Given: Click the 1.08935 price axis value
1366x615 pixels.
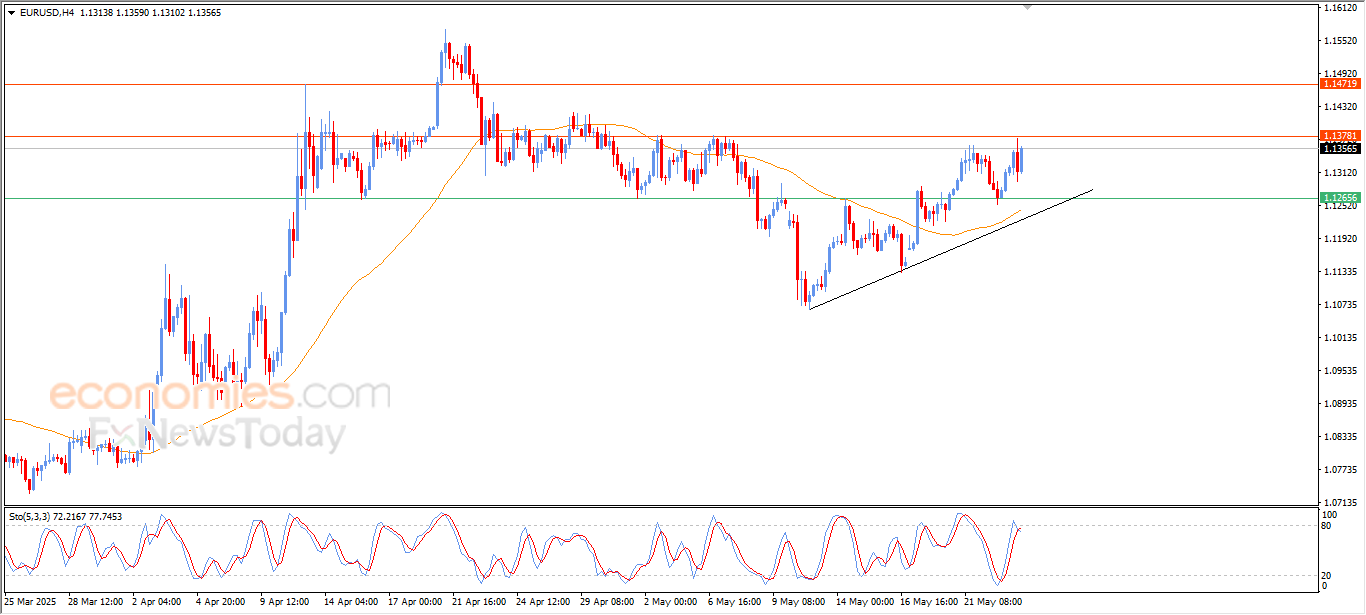Looking at the screenshot, I should tap(1339, 404).
